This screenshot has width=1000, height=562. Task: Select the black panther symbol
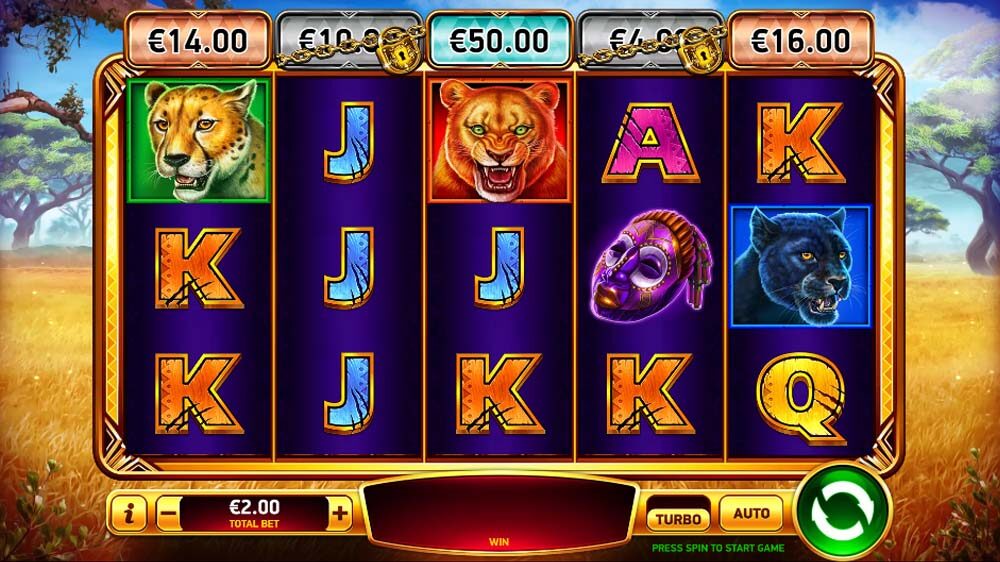click(800, 266)
